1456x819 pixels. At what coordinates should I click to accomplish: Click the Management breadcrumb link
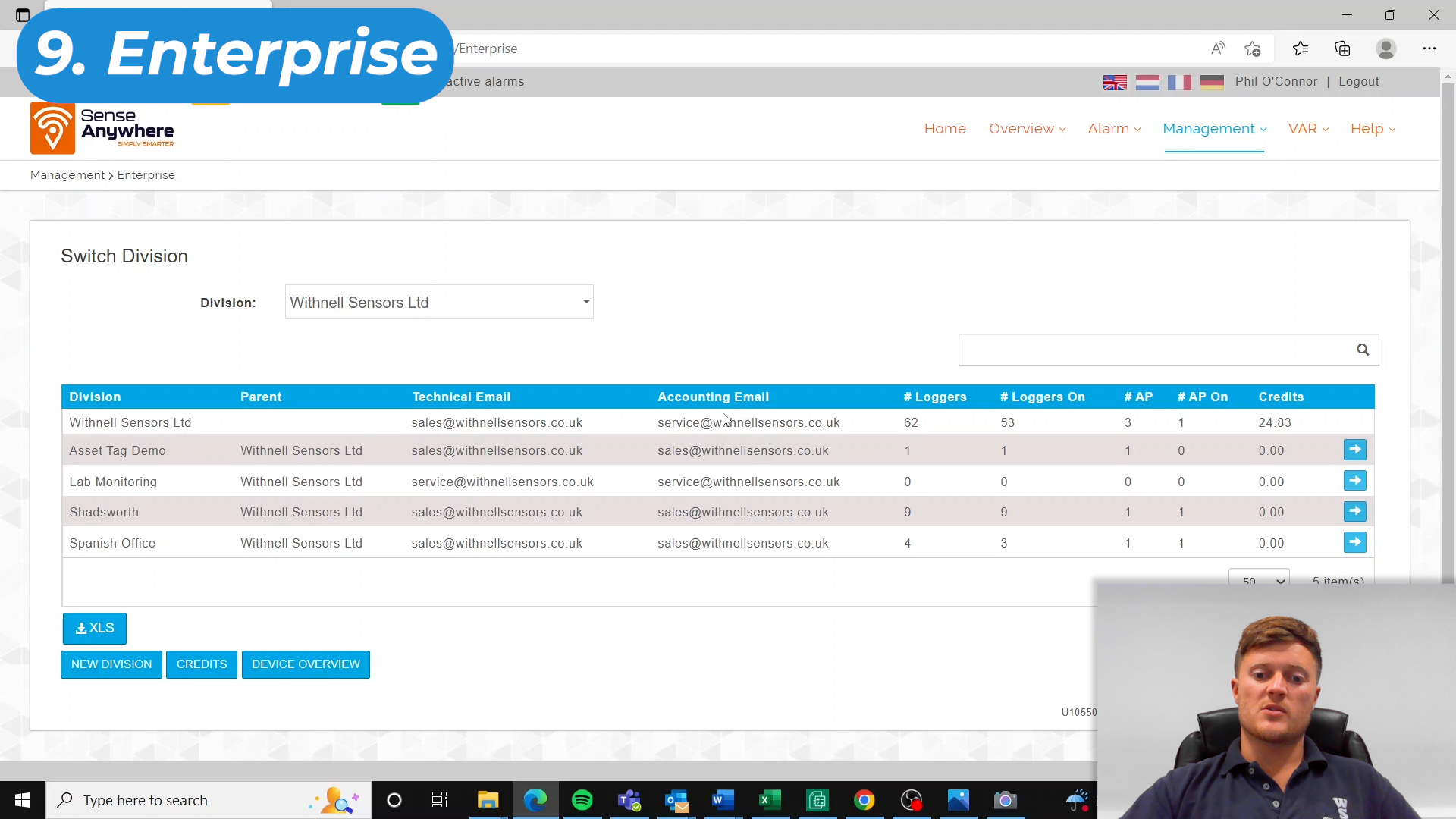coord(67,175)
